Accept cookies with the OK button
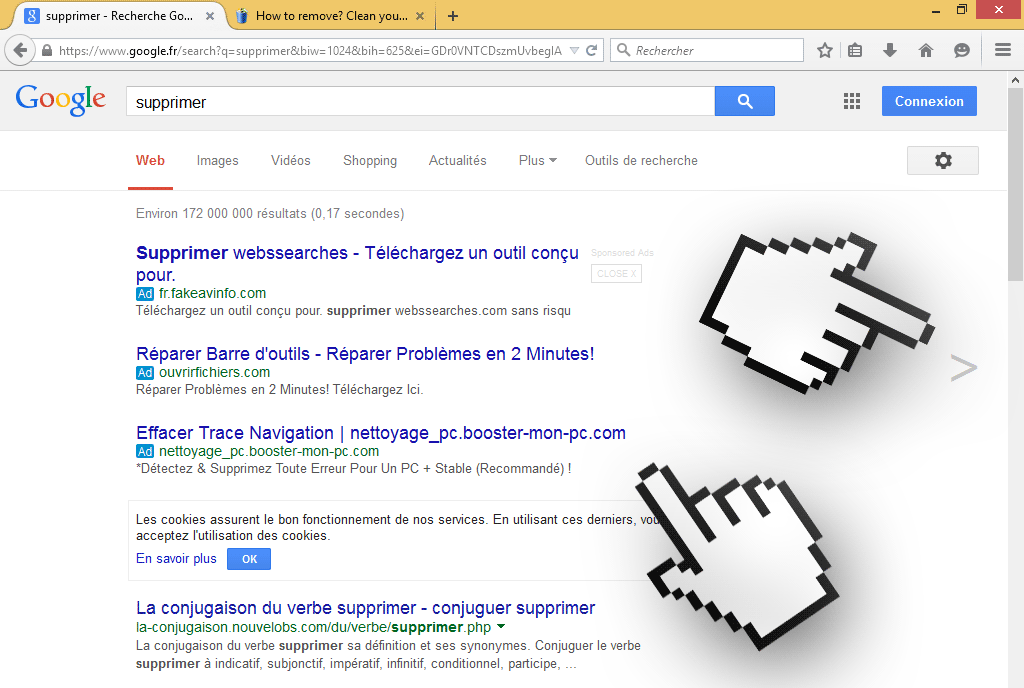 pos(249,559)
